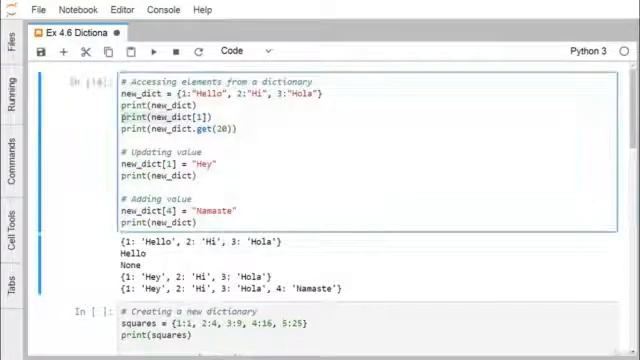
Task: Run the selected cell with the play icon
Action: (154, 52)
